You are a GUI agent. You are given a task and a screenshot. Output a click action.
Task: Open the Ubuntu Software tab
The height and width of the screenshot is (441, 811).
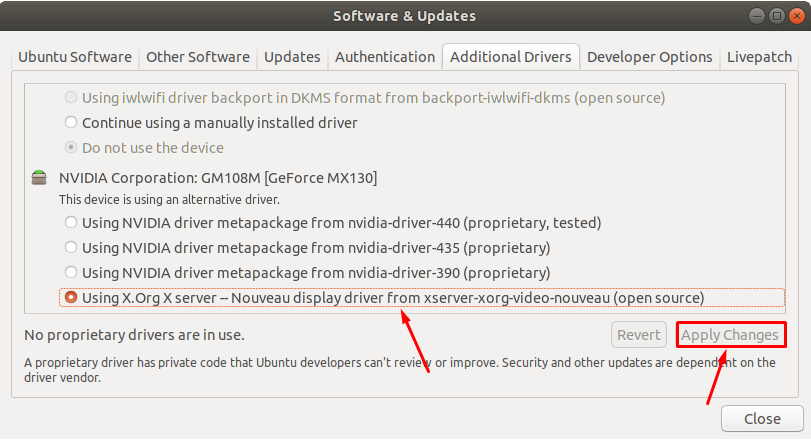[x=75, y=57]
